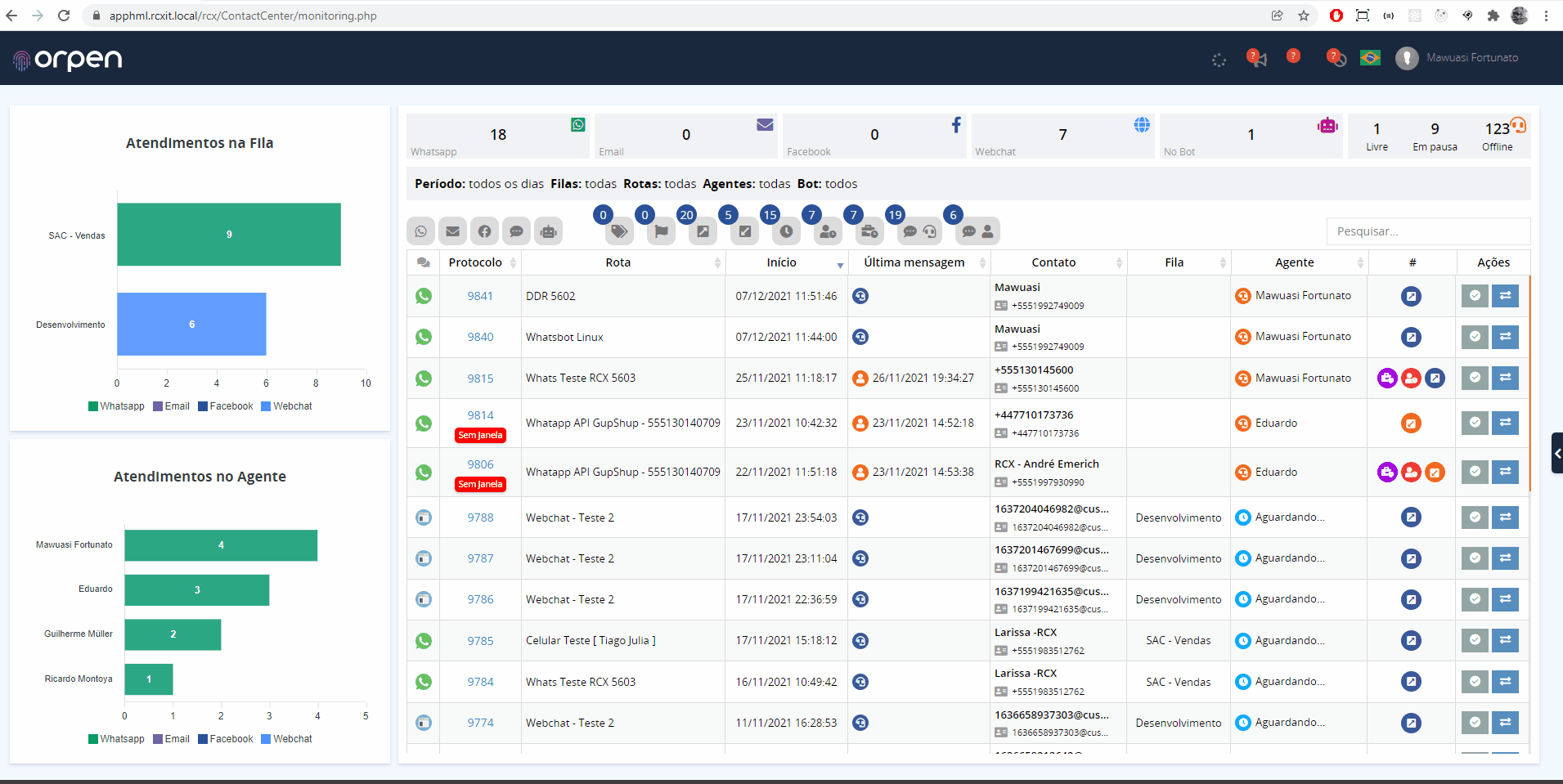Open the Webchat 7 summary card
Viewport: 1563px width, 784px height.
click(1062, 136)
